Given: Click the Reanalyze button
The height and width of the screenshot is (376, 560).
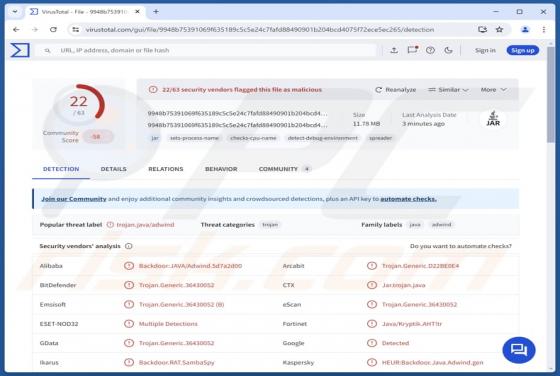Looking at the screenshot, I should click(x=396, y=90).
